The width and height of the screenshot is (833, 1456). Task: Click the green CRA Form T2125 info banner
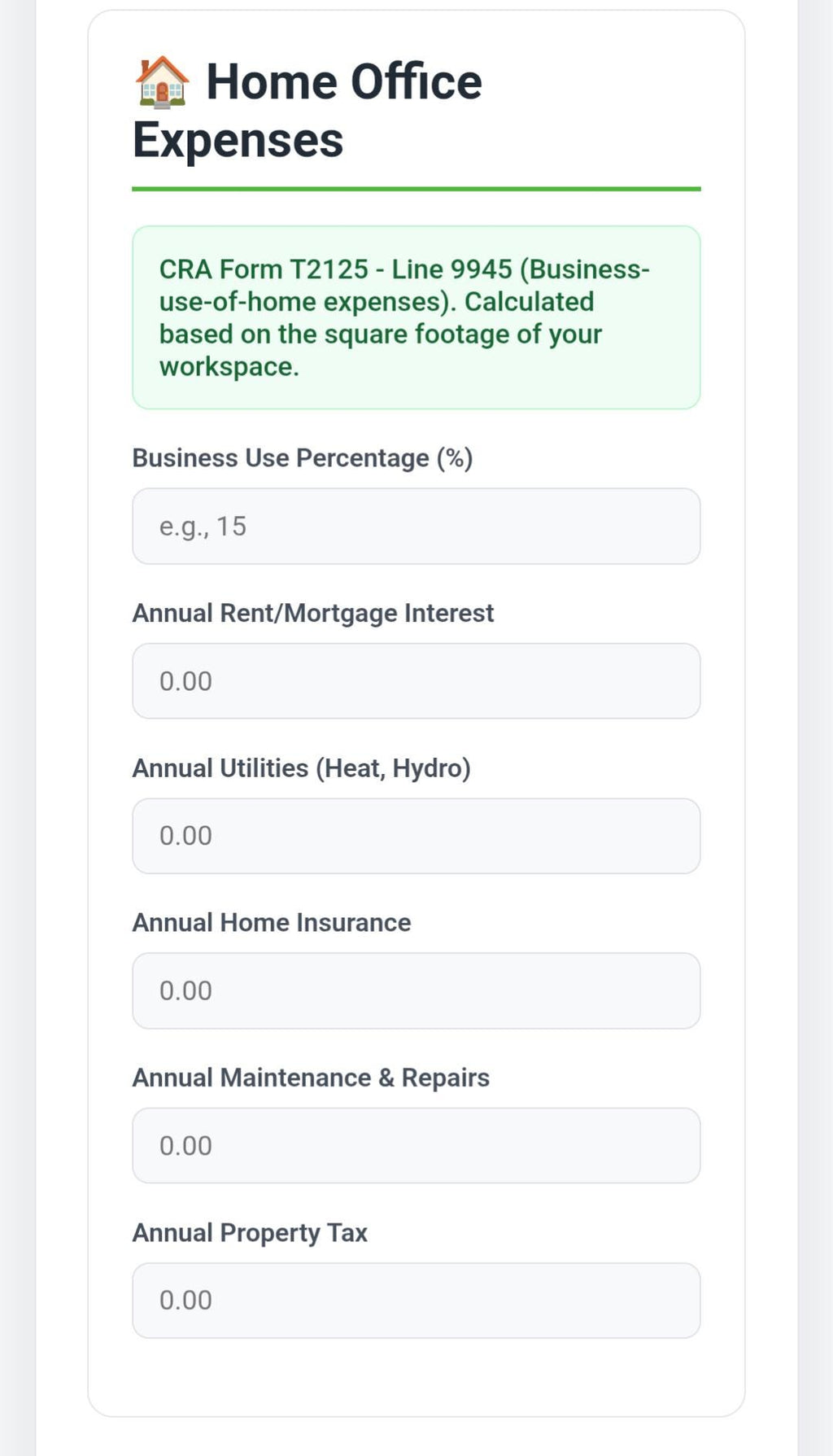[x=416, y=317]
